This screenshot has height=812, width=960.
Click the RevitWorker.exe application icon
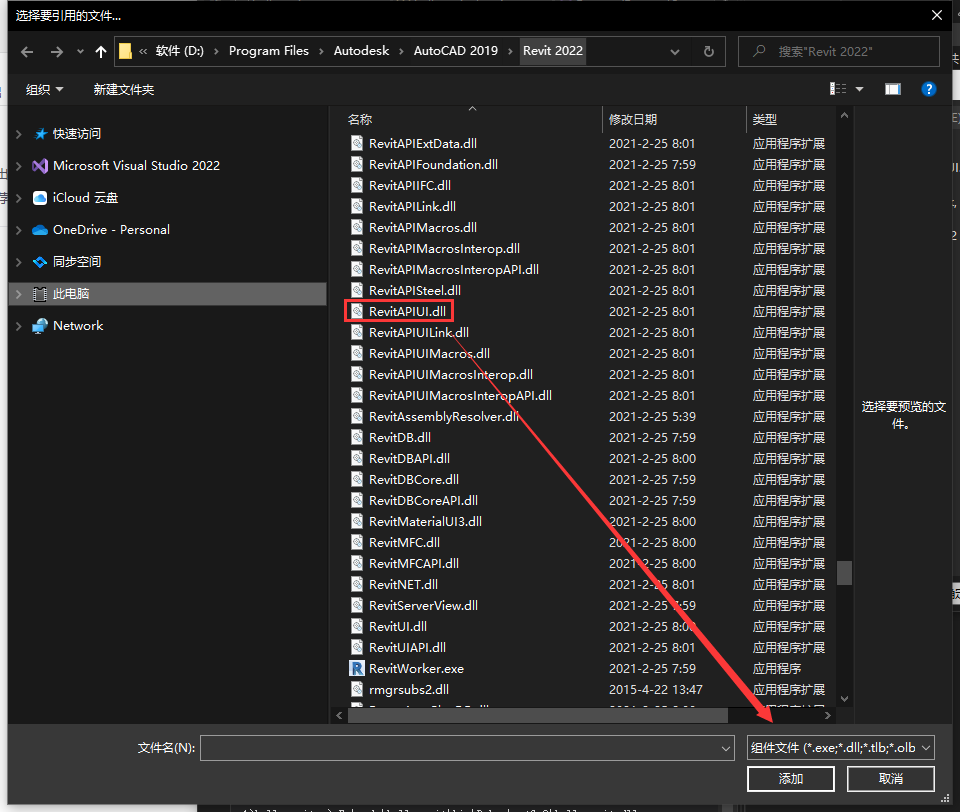coord(357,669)
